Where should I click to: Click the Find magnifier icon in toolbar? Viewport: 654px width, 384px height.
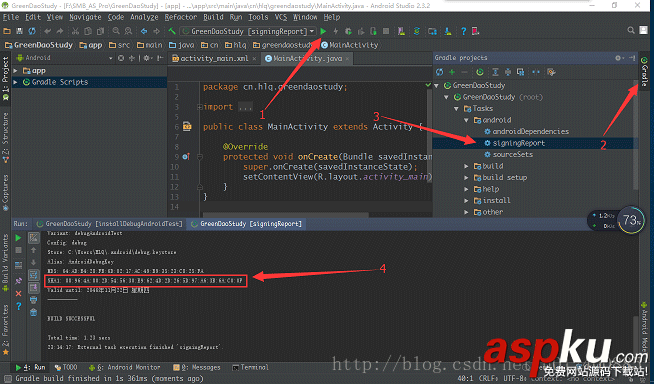click(x=116, y=31)
